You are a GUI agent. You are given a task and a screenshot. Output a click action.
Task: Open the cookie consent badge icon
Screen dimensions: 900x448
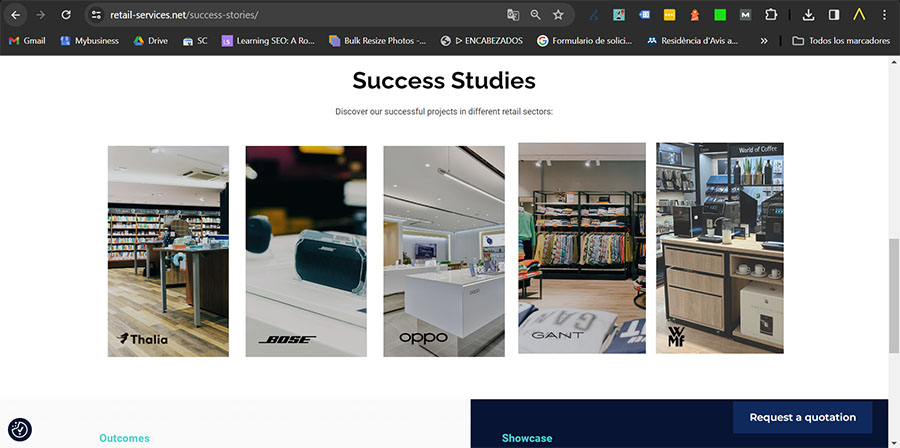(20, 429)
